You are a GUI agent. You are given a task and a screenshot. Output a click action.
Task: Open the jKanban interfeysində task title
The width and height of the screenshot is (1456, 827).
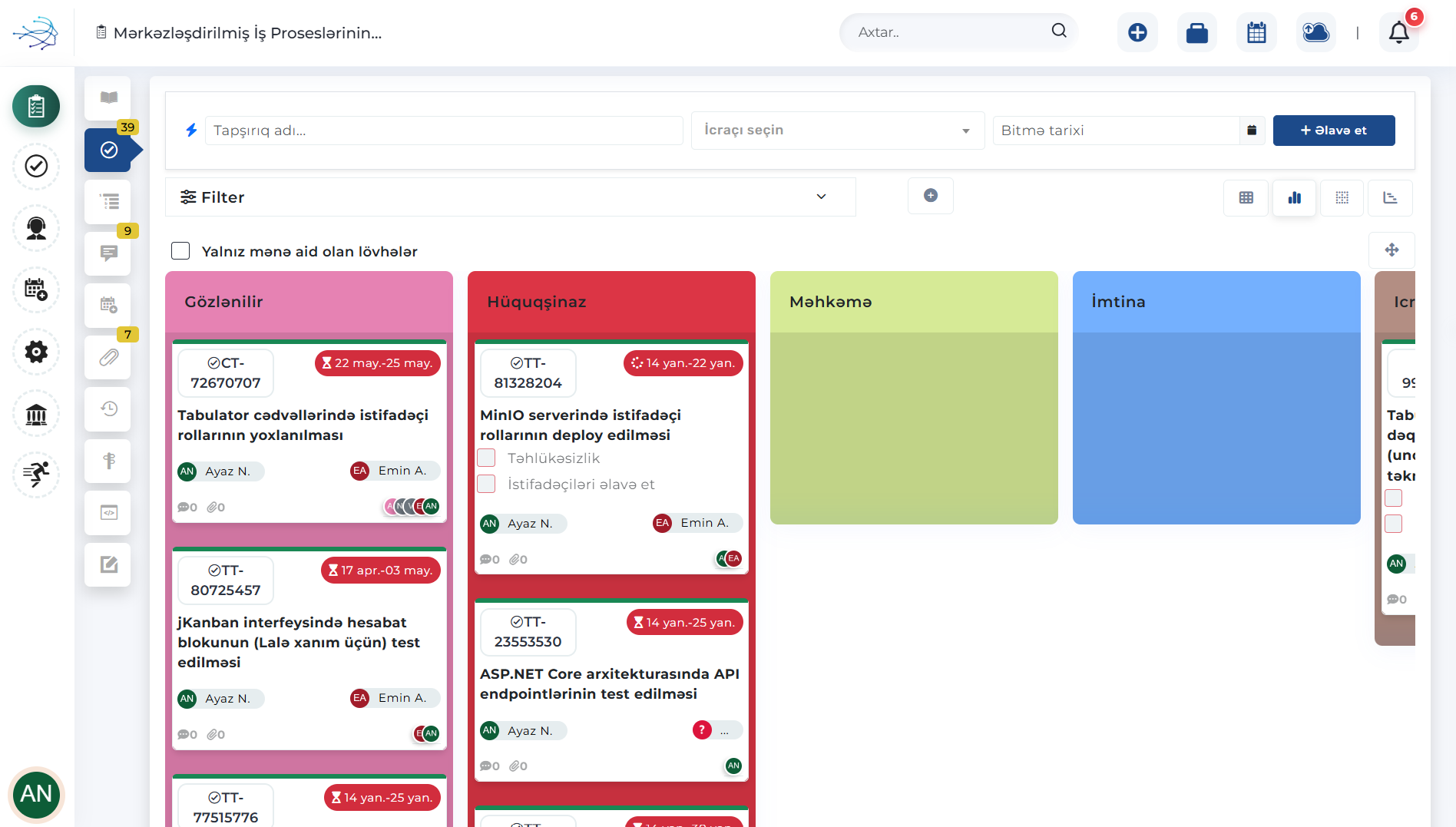point(299,642)
